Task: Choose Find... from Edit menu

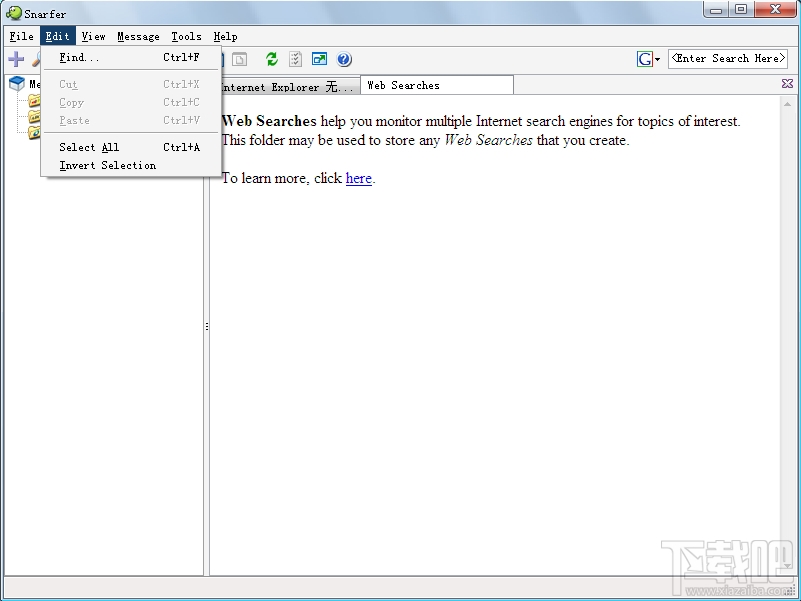Action: click(x=131, y=57)
